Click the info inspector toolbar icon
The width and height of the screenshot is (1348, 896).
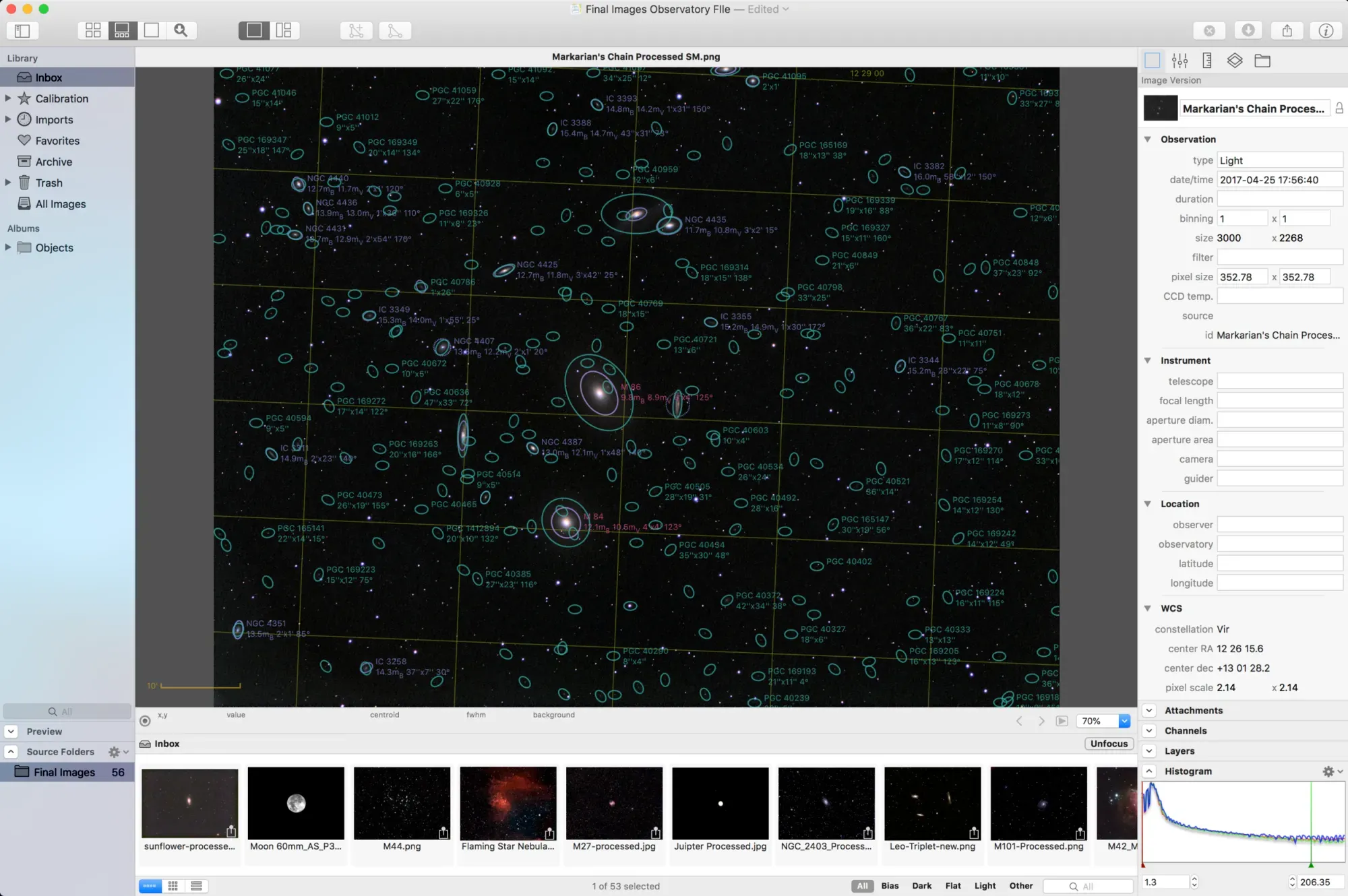coord(1325,30)
